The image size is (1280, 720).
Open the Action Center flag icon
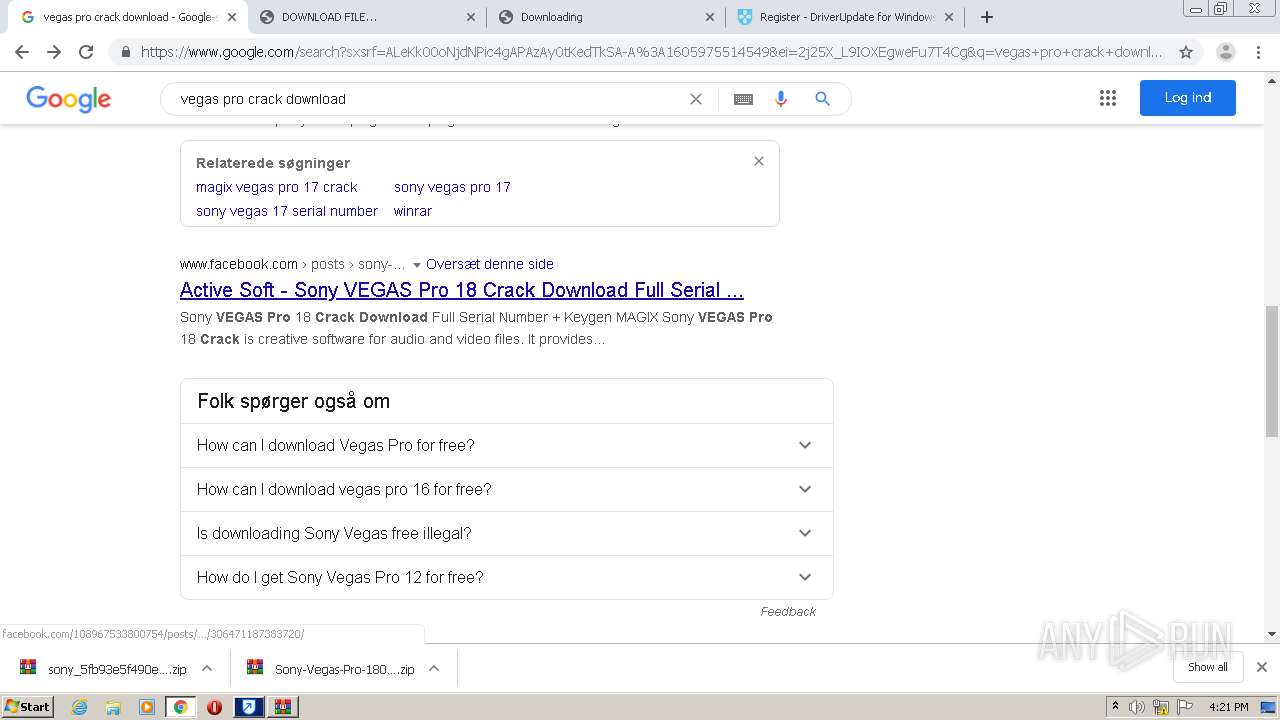pyautogui.click(x=1185, y=707)
